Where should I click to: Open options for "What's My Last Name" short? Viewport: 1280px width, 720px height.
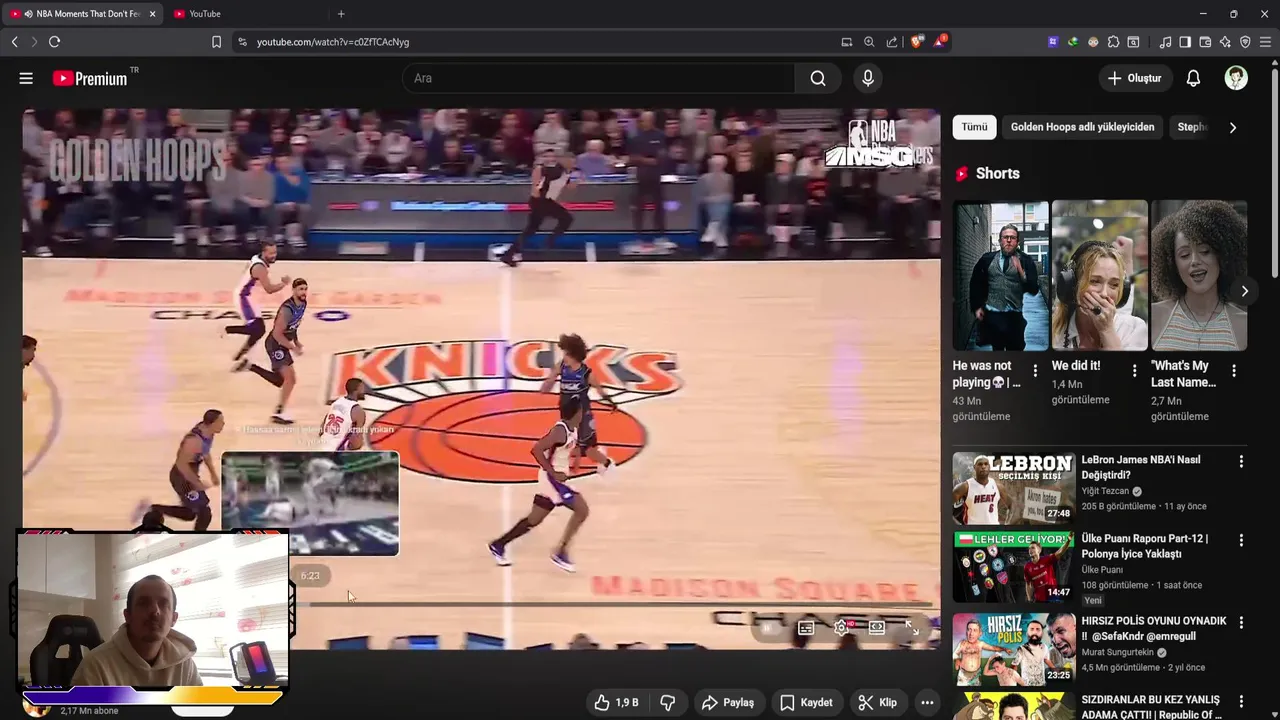click(1233, 371)
